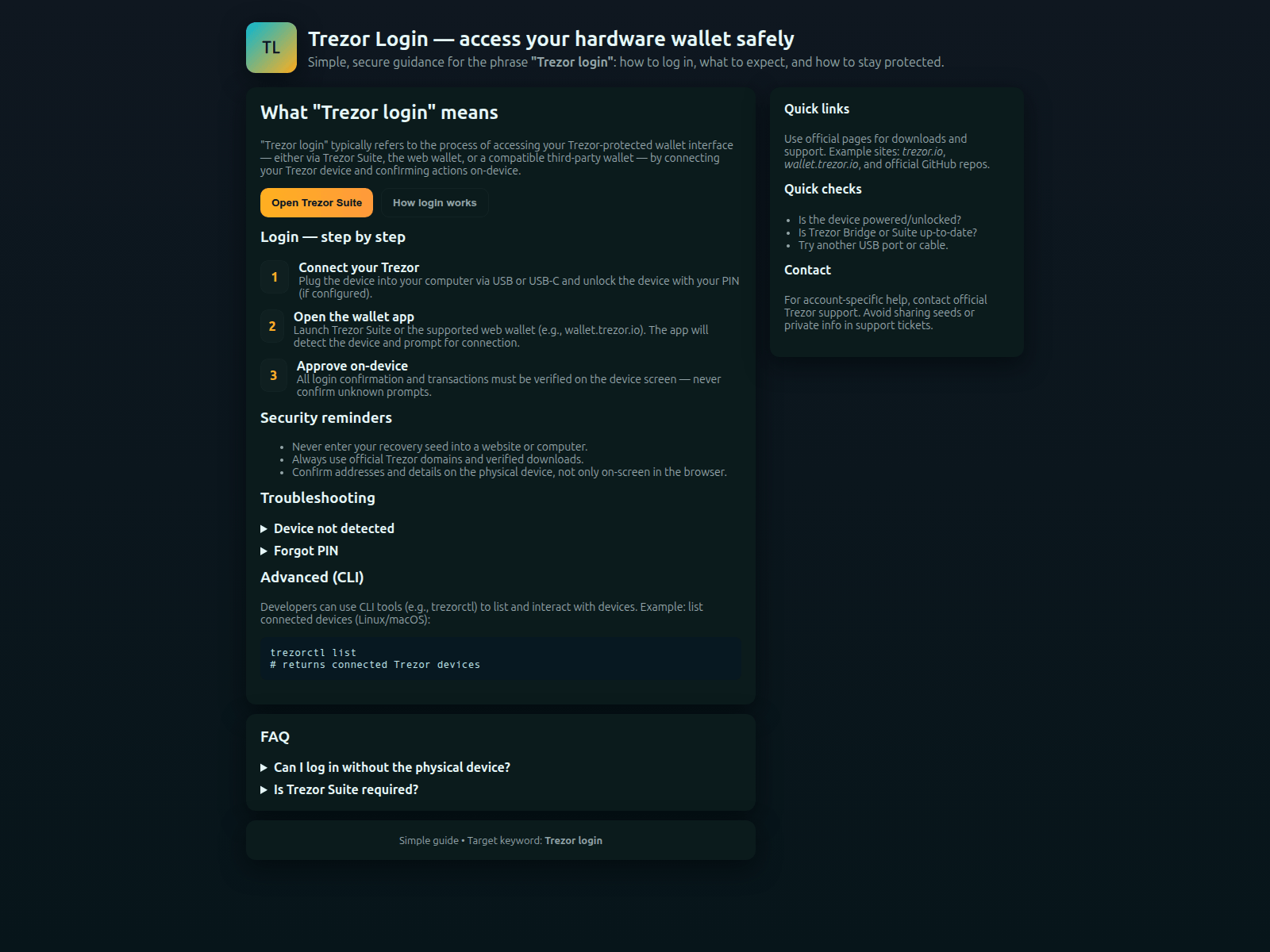Image resolution: width=1270 pixels, height=952 pixels.
Task: Expand the Forgot PIN troubleshooting item
Action: point(306,551)
